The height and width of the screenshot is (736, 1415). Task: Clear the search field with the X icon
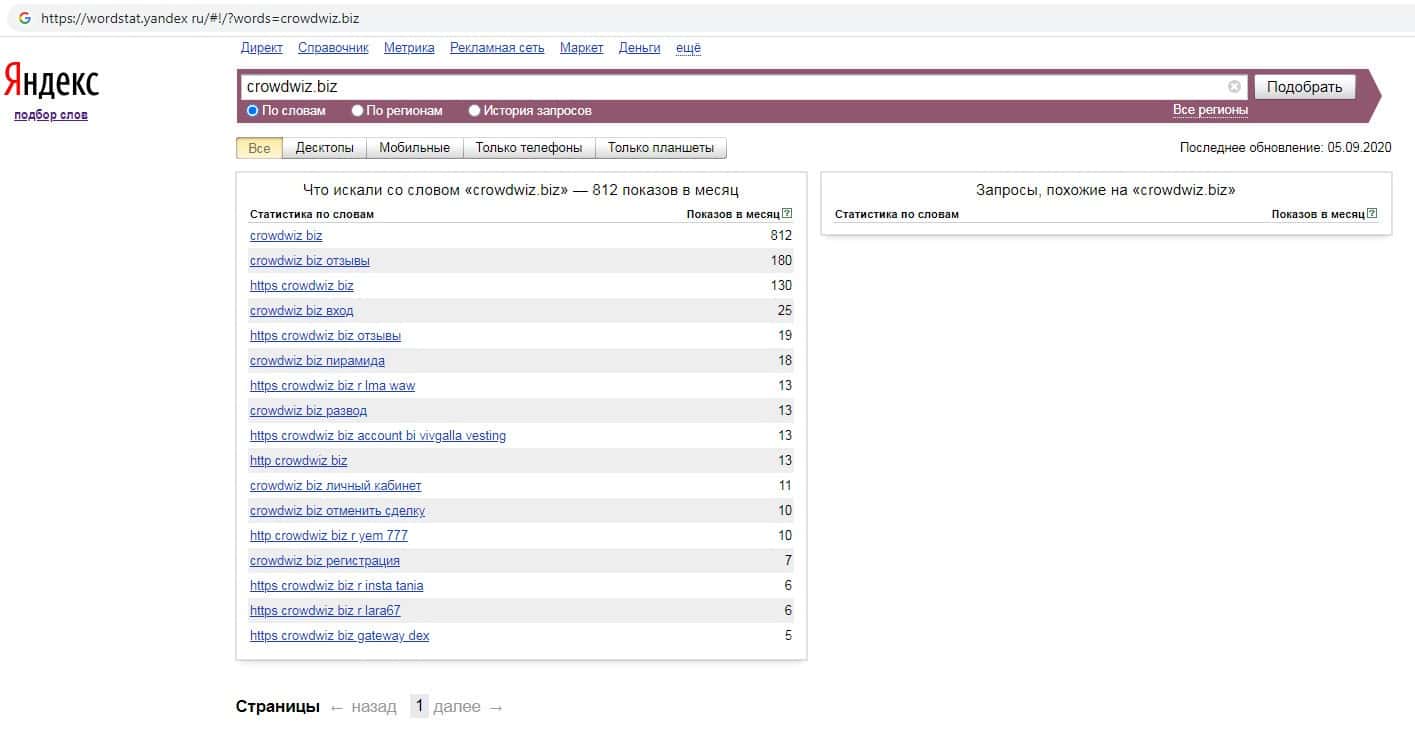coord(1234,87)
